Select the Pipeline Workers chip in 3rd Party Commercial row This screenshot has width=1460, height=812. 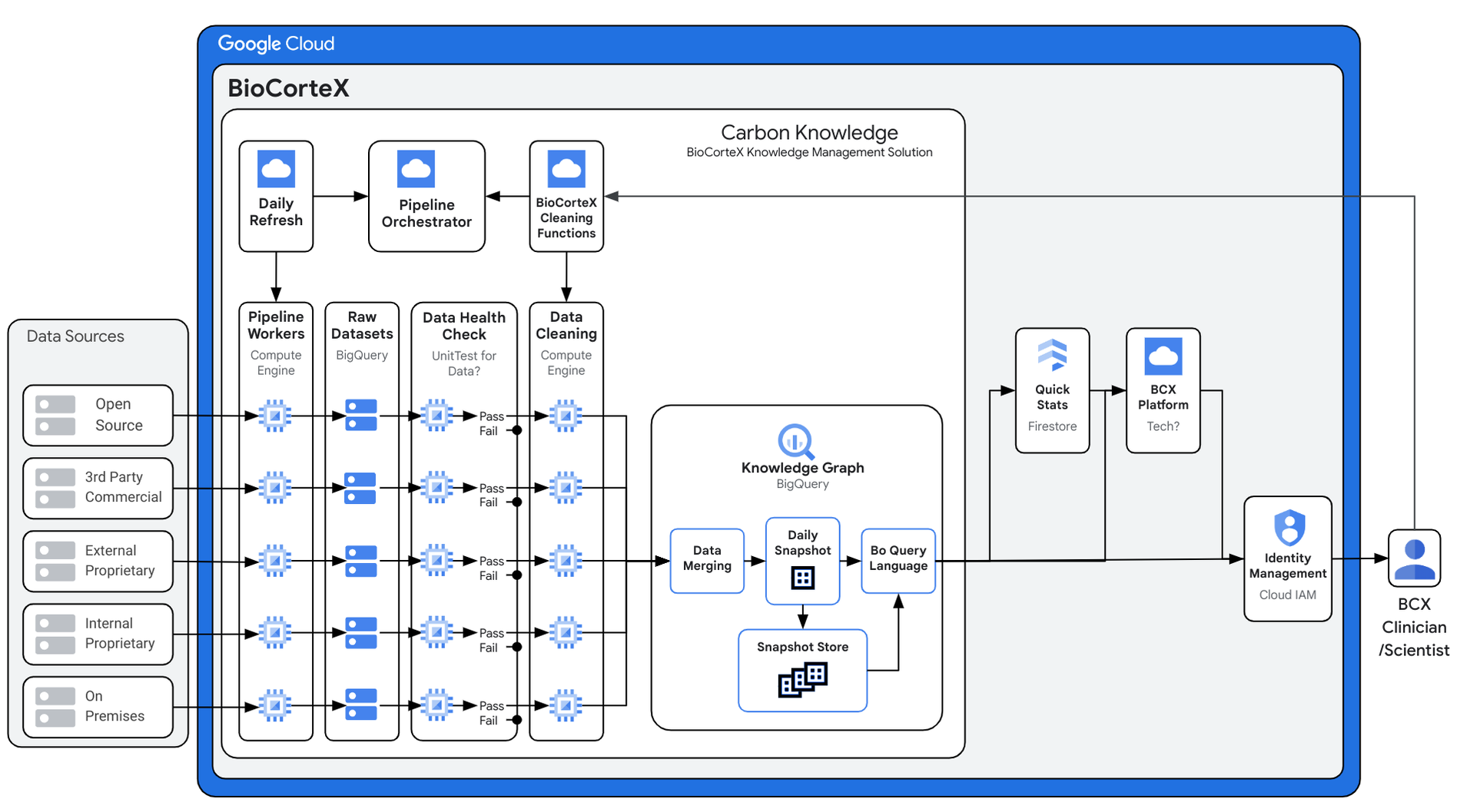click(x=275, y=488)
